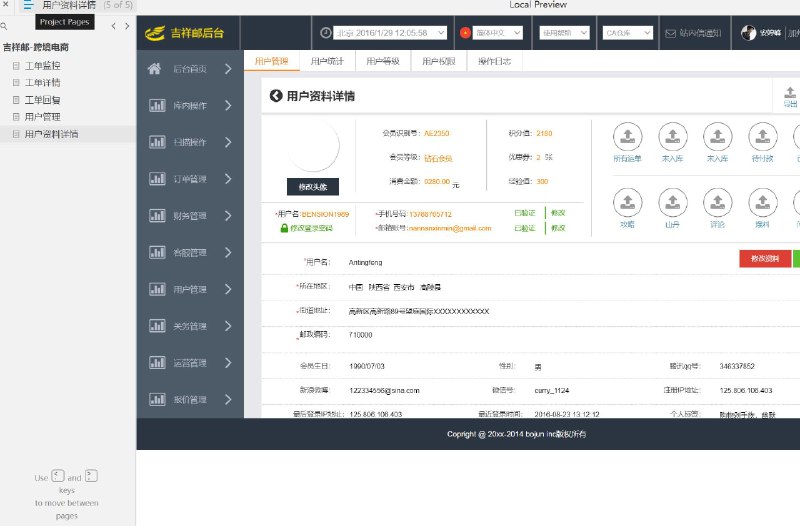Click the 扫描操作 sidebar label

(x=190, y=142)
